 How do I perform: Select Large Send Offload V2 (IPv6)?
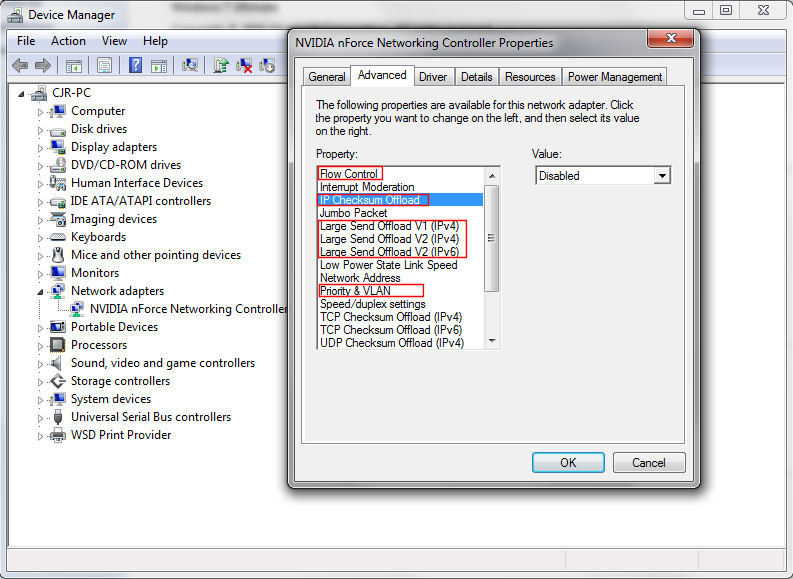tap(389, 252)
